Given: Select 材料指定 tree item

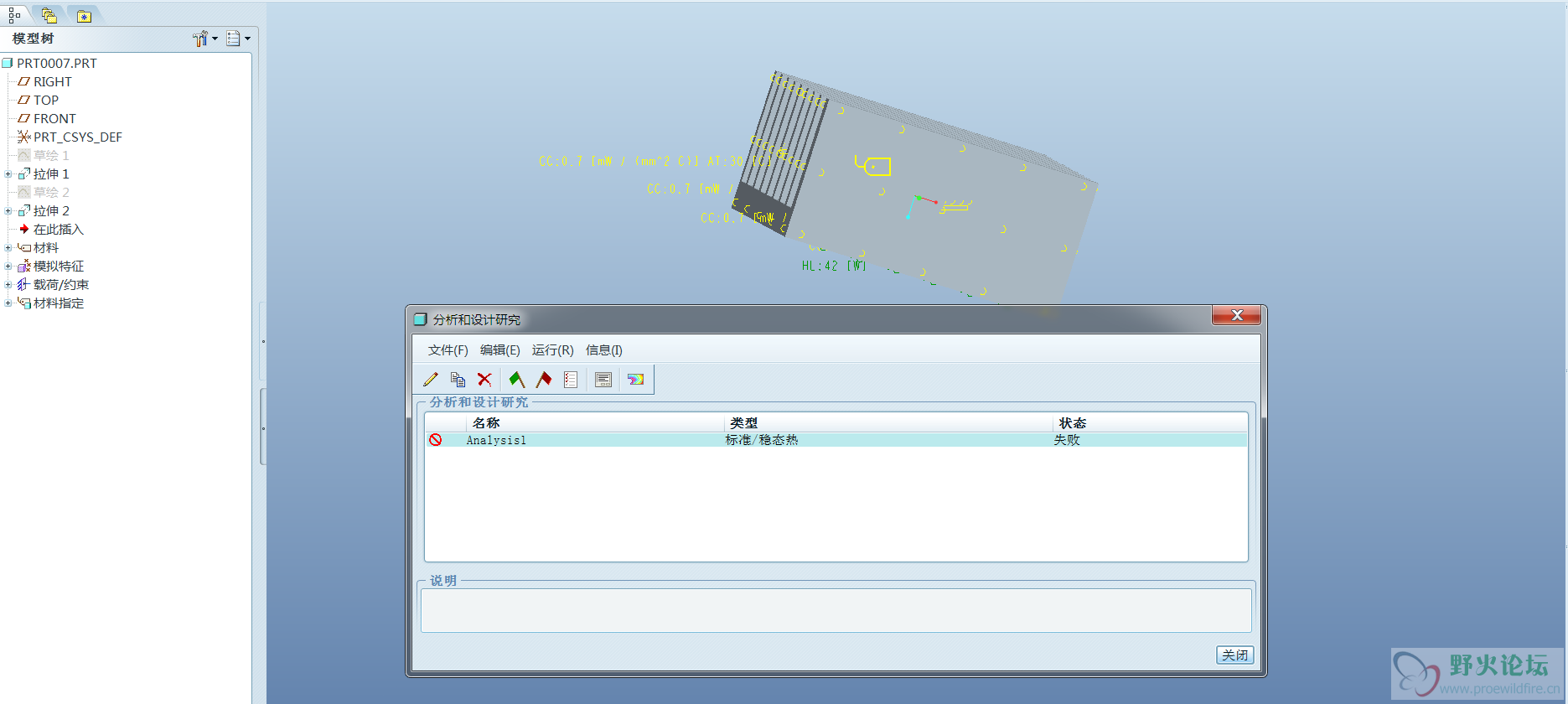Looking at the screenshot, I should [x=58, y=303].
